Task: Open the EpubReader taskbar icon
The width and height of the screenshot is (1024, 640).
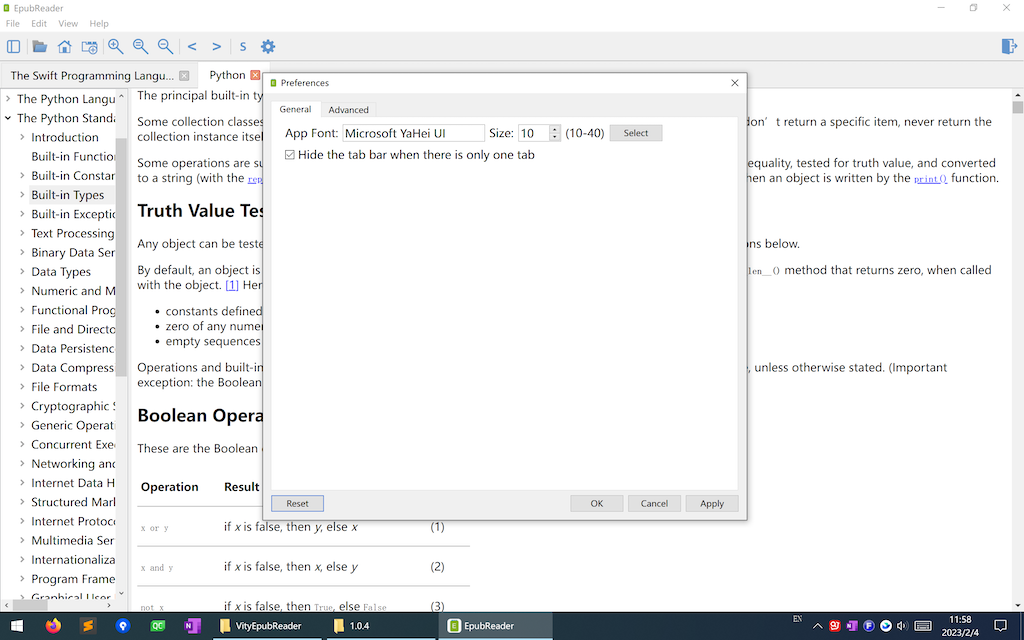Action: 495,625
